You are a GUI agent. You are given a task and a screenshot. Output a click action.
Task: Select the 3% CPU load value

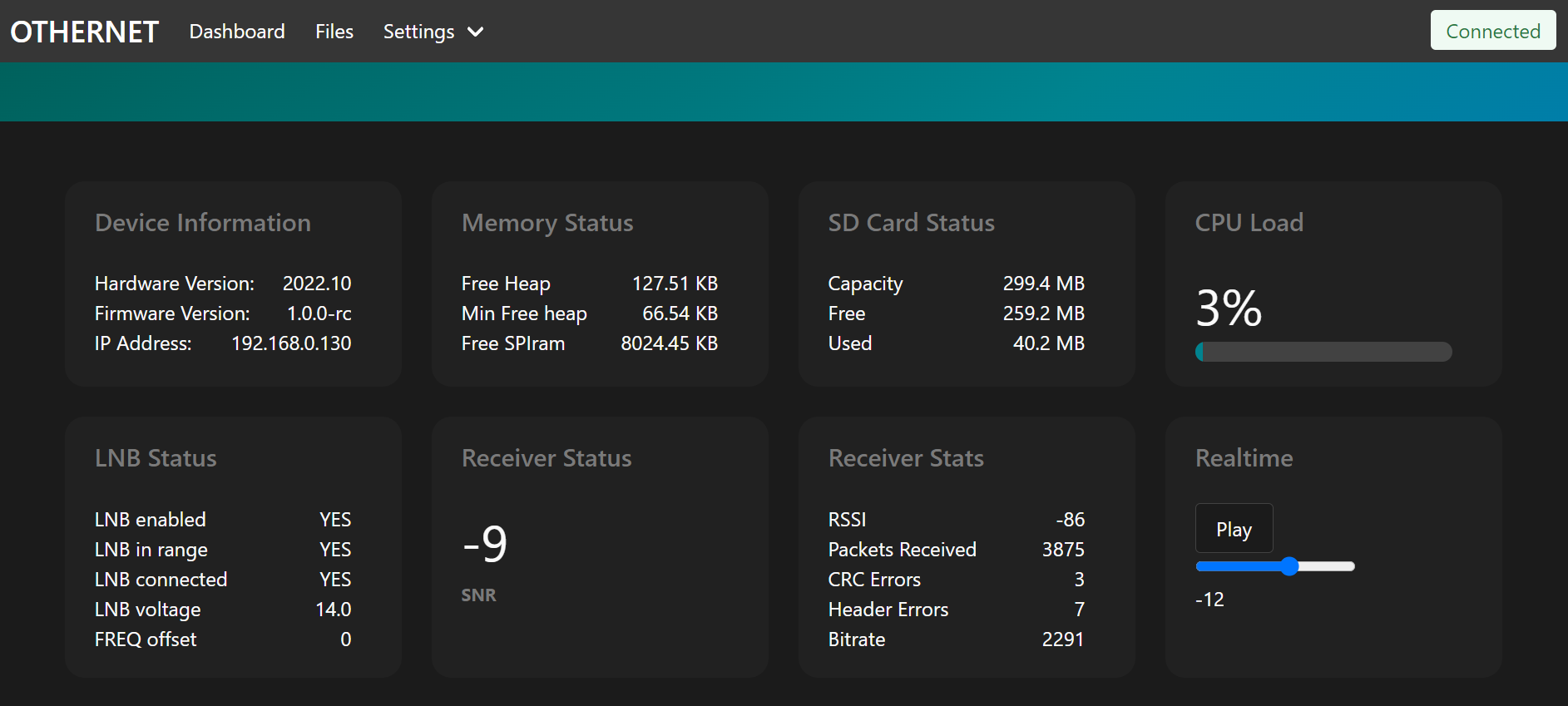1229,308
